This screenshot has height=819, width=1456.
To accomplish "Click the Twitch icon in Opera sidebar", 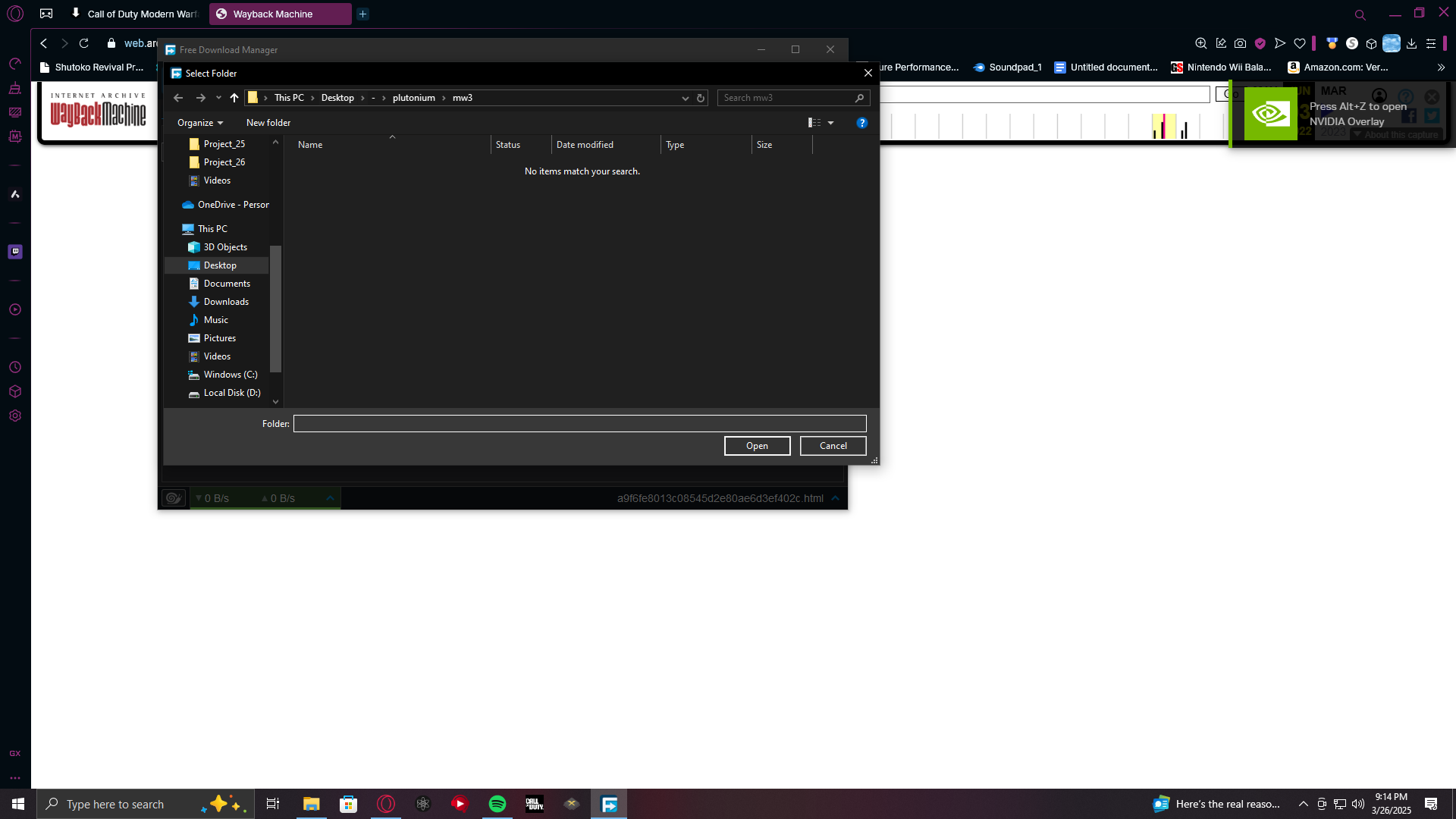I will [x=15, y=252].
